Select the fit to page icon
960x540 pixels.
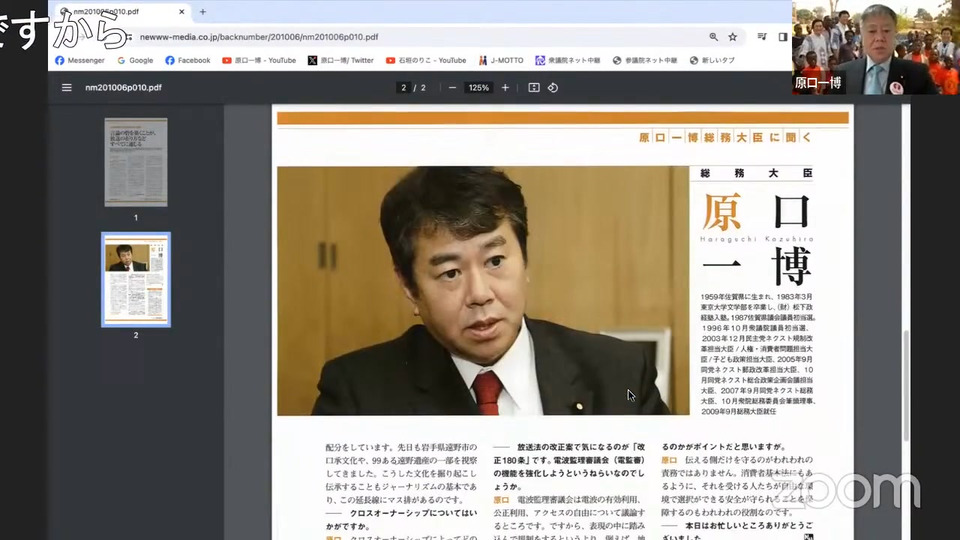[534, 88]
